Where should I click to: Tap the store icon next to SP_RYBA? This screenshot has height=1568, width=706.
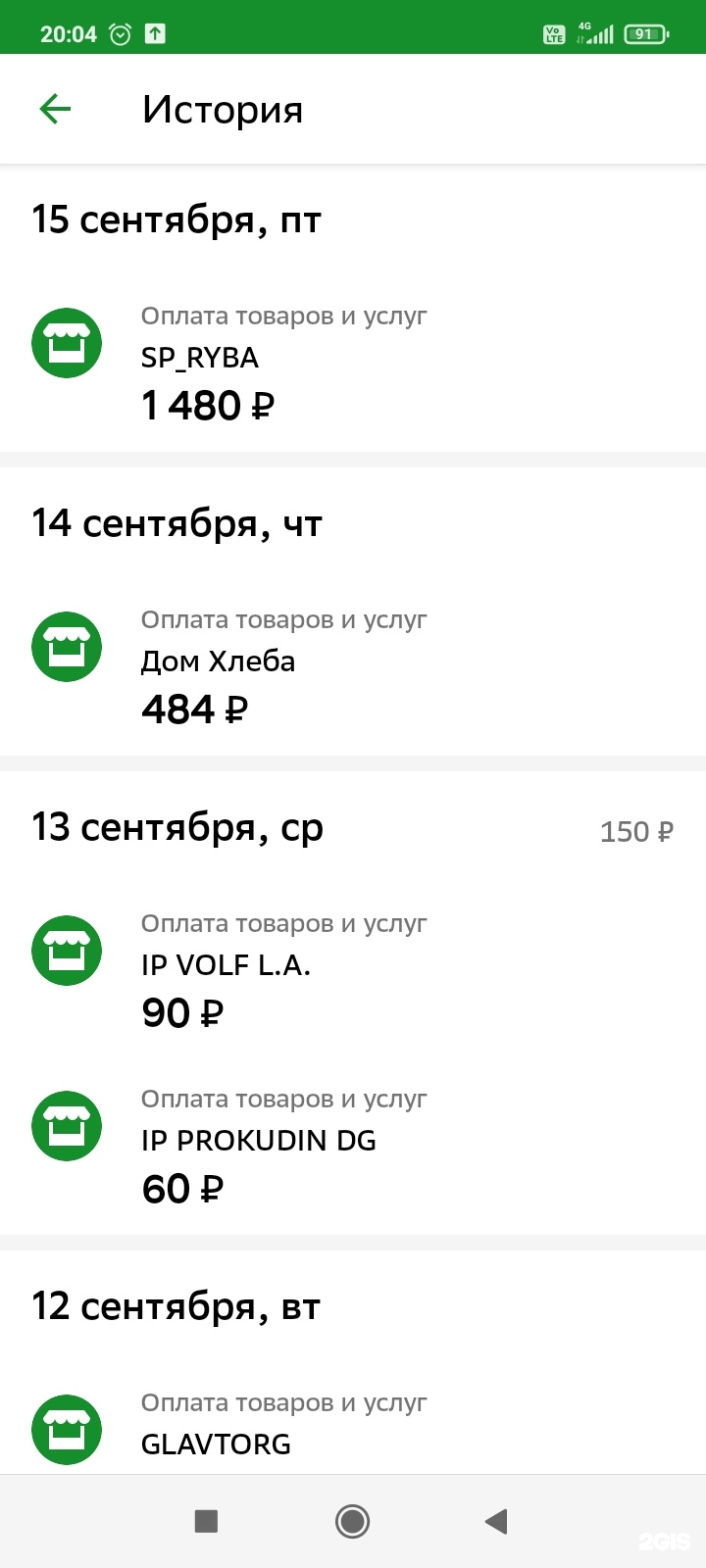coord(67,343)
